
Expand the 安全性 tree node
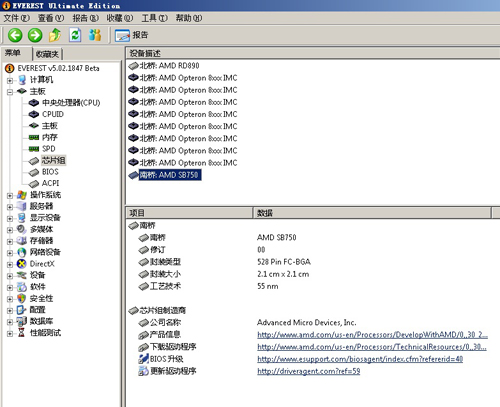pos(10,299)
